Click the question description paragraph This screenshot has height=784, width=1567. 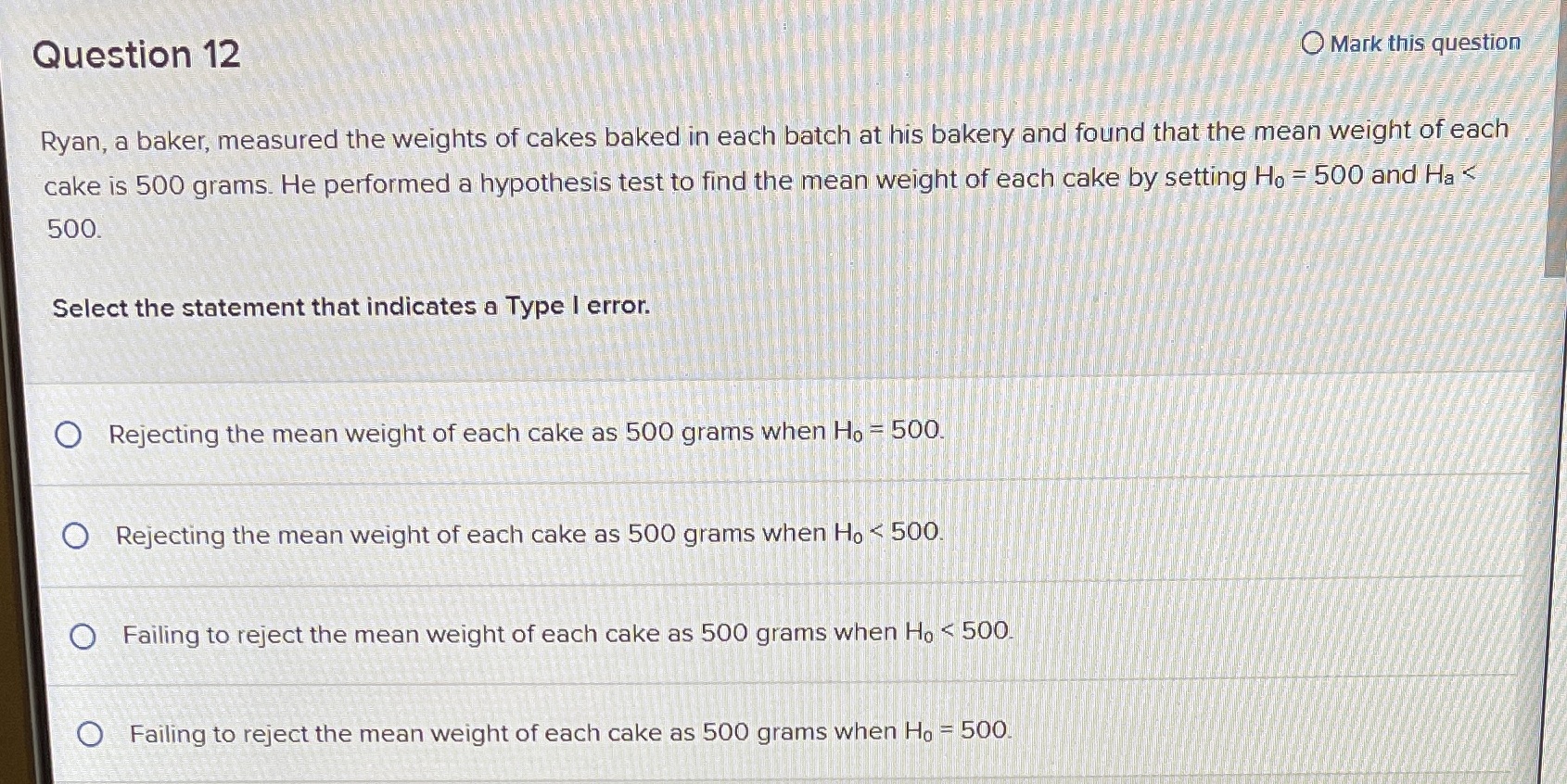click(x=649, y=181)
